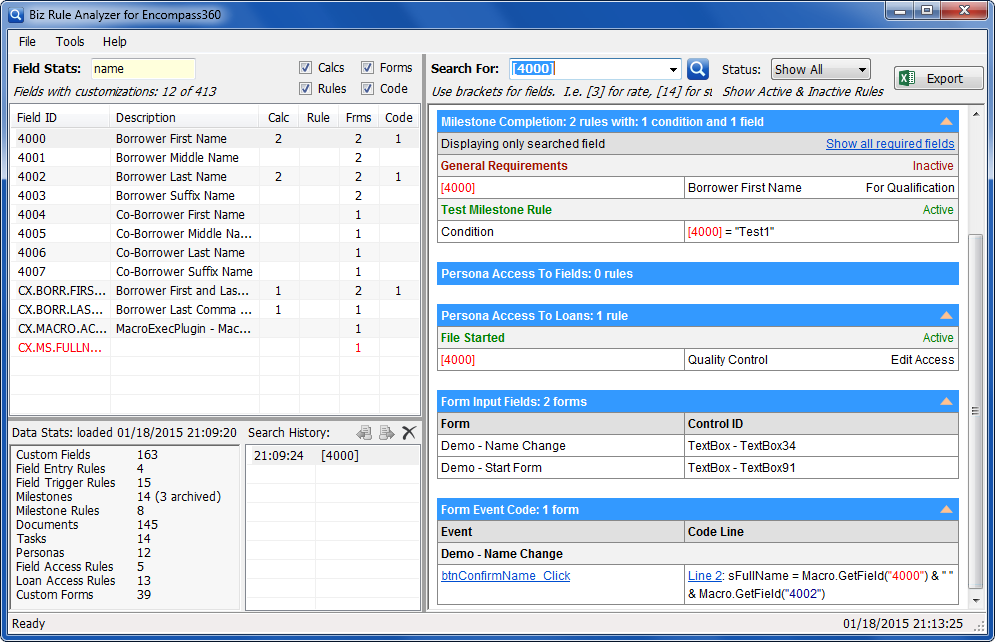Select the 4003 Borrower Suffix Name row

pos(215,195)
